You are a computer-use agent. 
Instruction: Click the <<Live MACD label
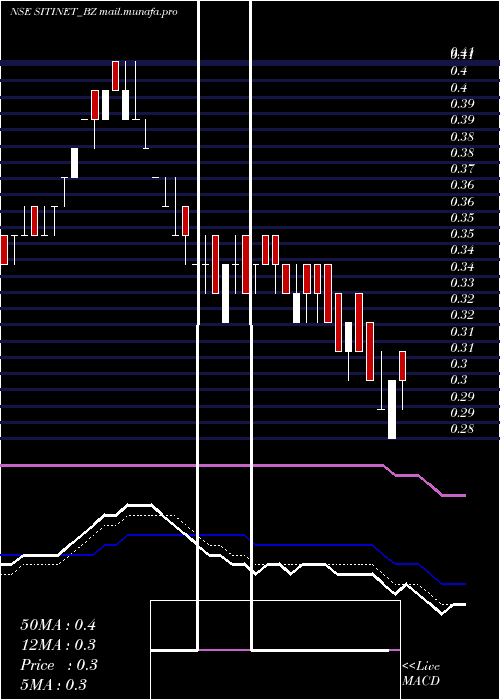[421, 674]
